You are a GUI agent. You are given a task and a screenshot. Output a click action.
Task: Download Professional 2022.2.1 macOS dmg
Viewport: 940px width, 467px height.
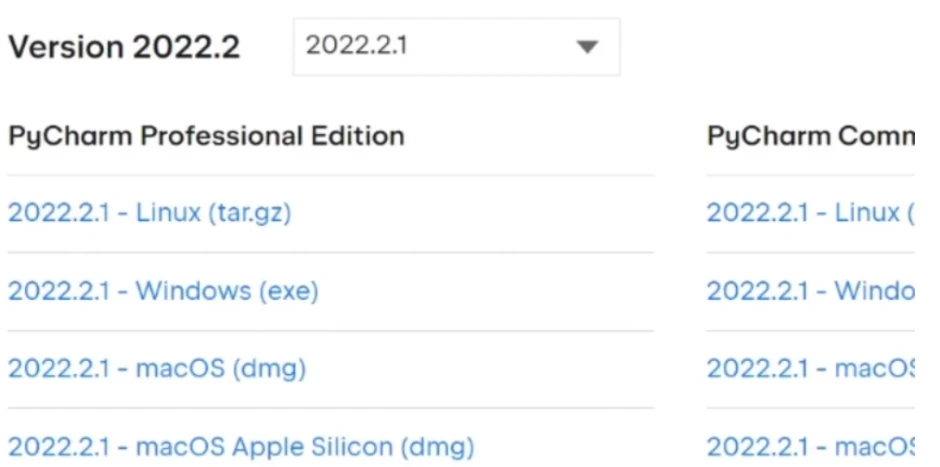pos(157,369)
